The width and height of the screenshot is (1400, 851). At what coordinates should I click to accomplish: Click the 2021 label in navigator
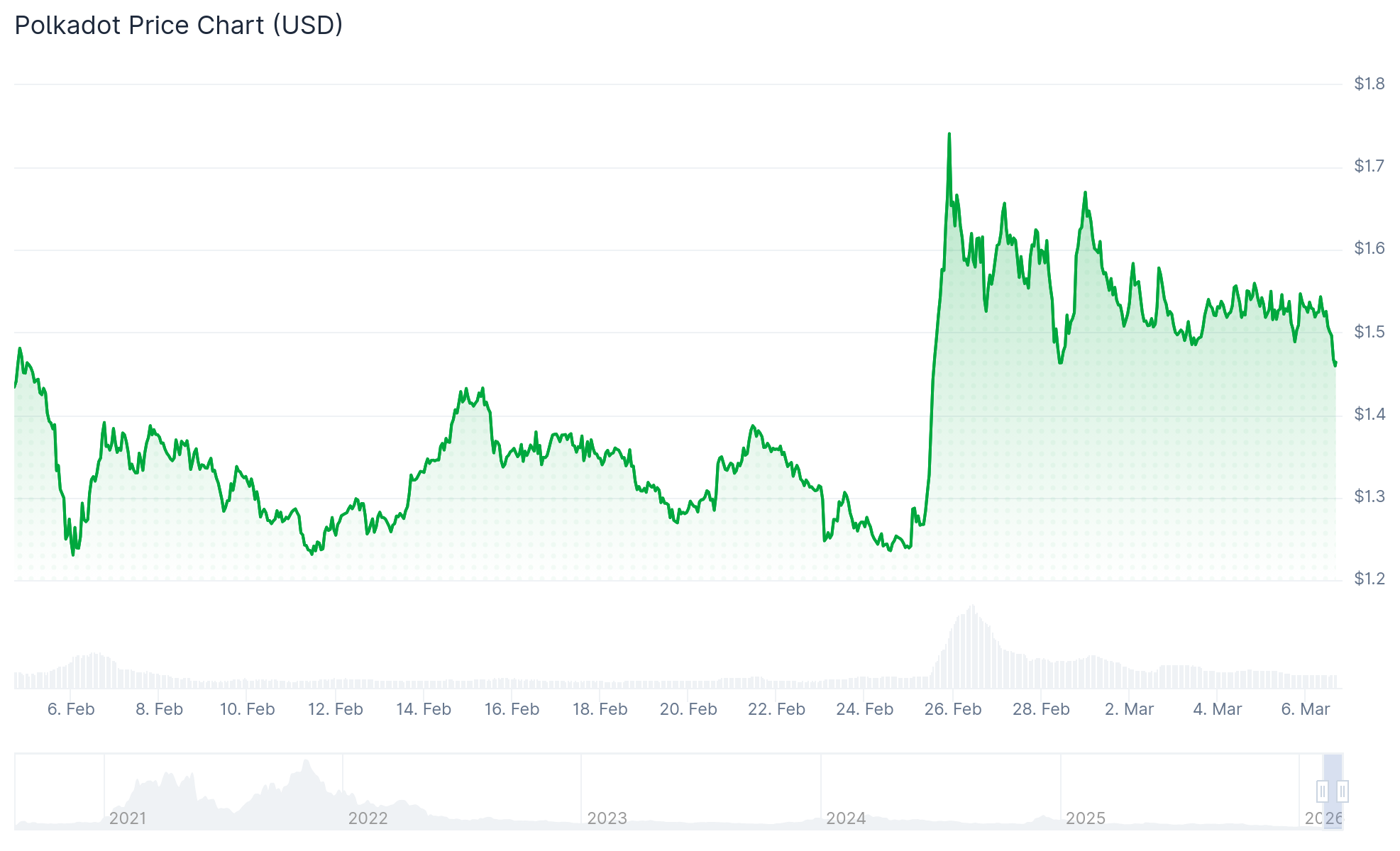coord(128,818)
